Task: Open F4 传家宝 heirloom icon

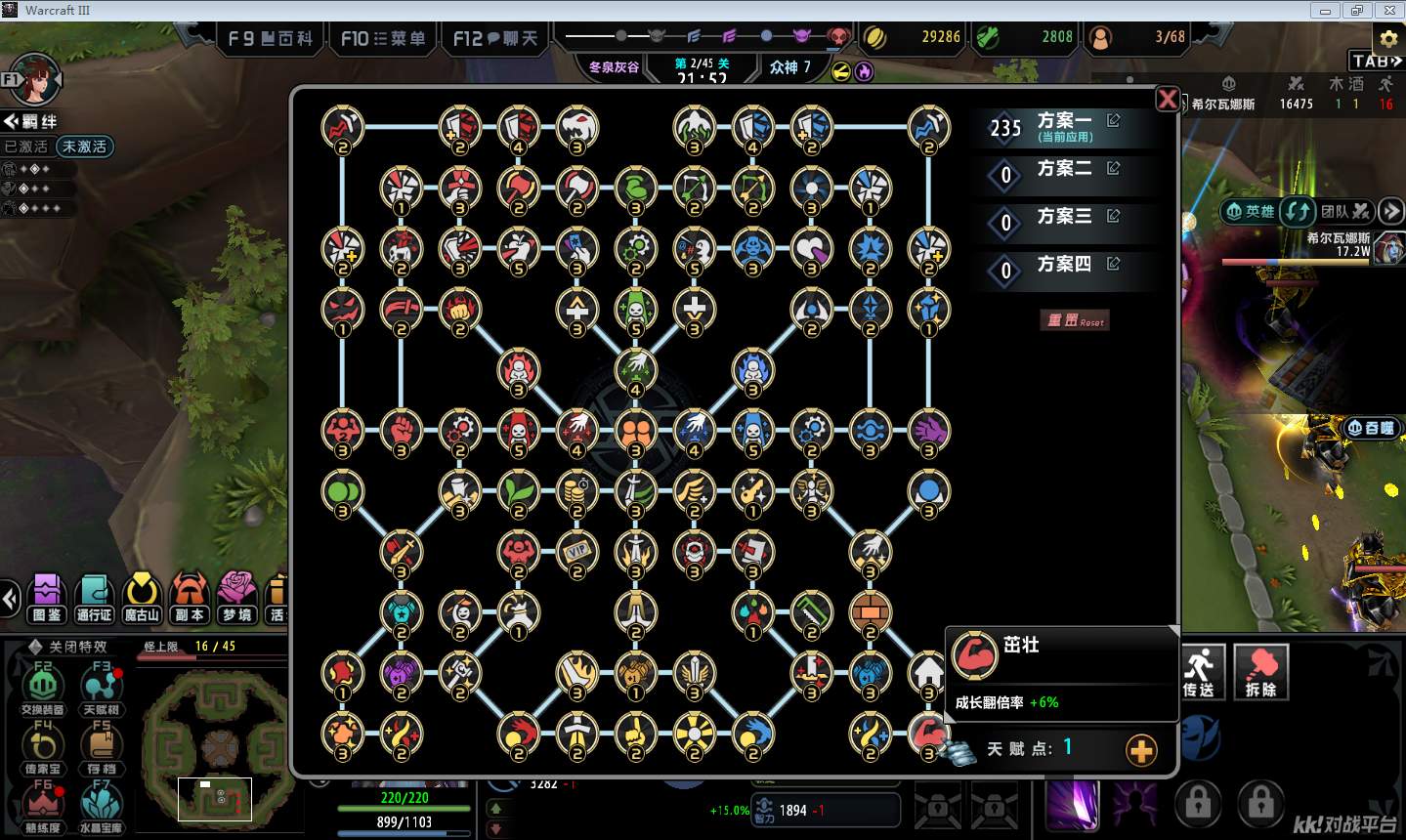Action: 43,747
